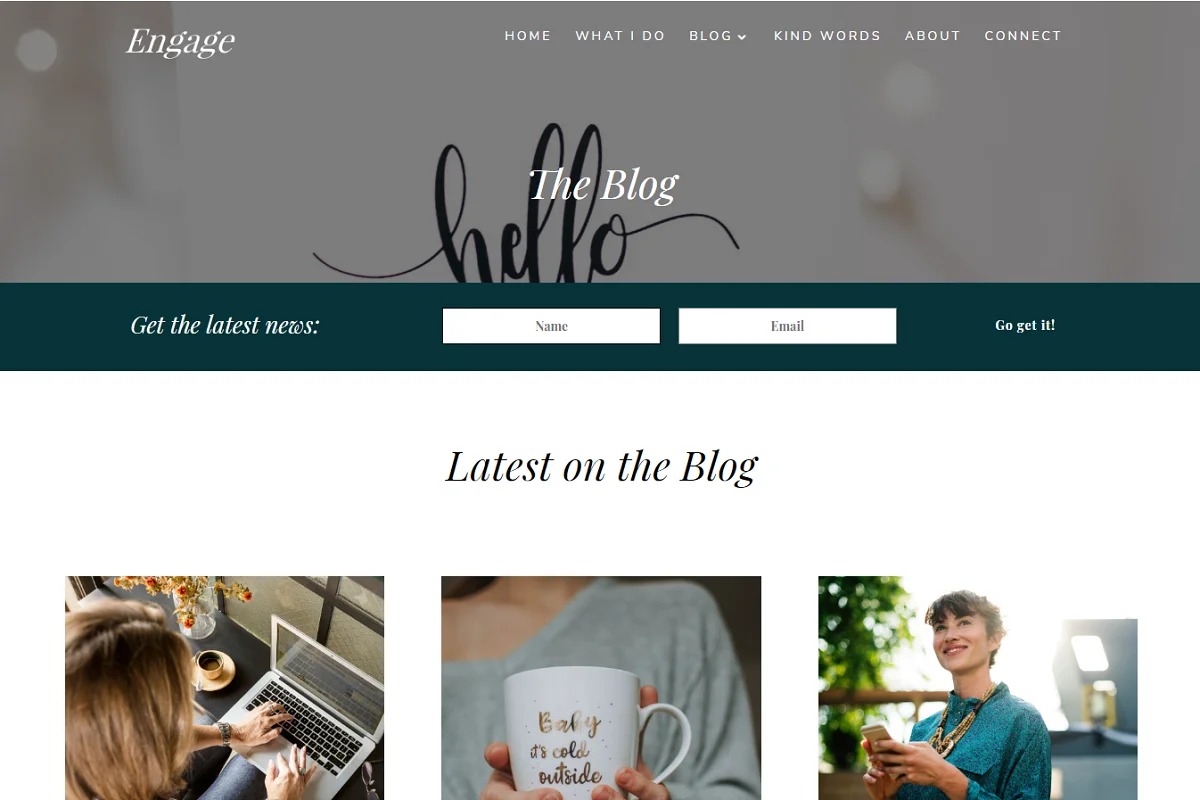Open the smiling woman with phone thumbnail
The width and height of the screenshot is (1200, 800).
[978, 688]
